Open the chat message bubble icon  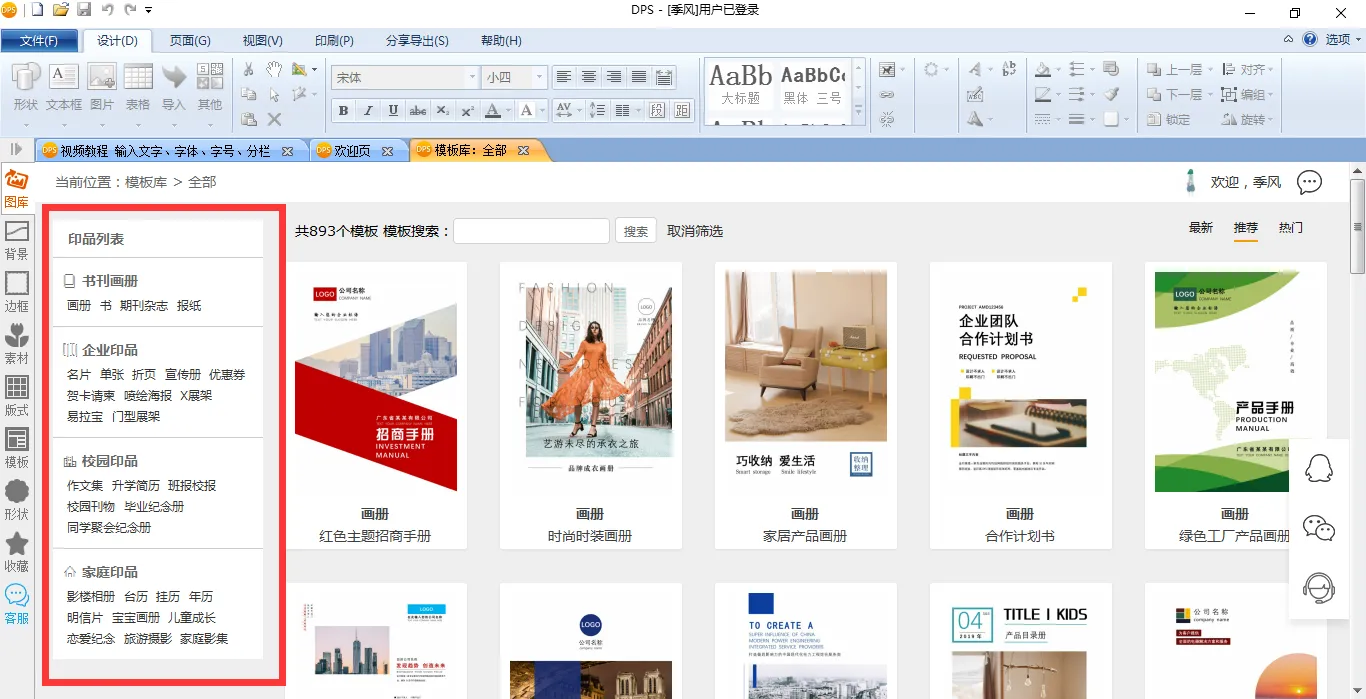click(x=1309, y=182)
